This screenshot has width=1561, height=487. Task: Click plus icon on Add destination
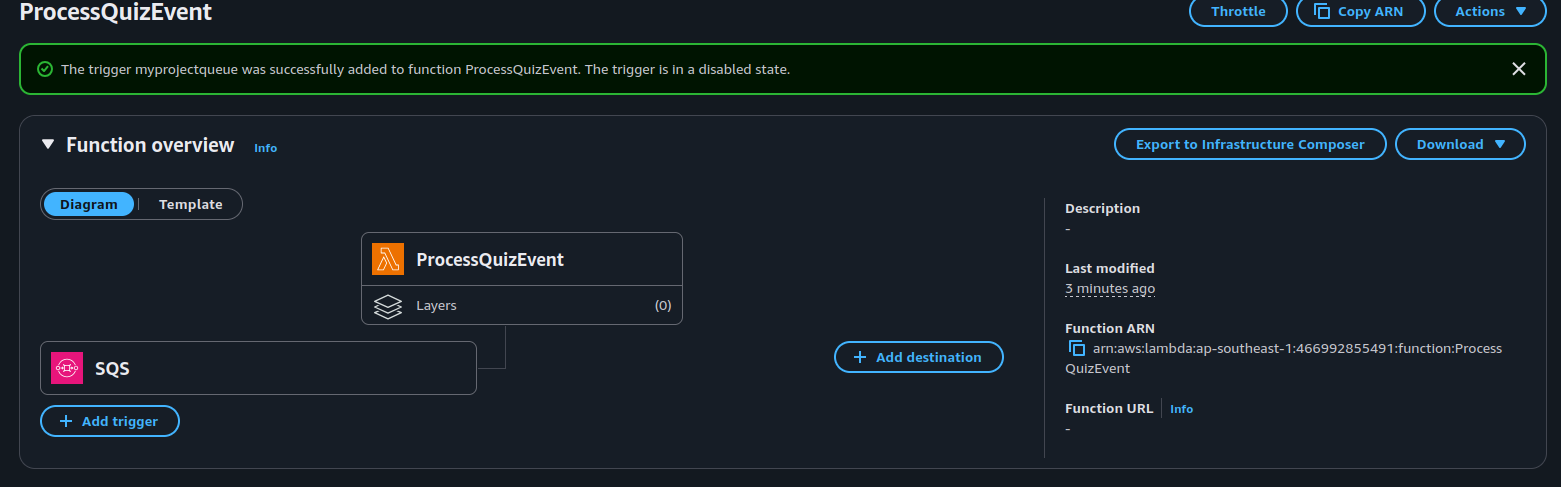(860, 357)
